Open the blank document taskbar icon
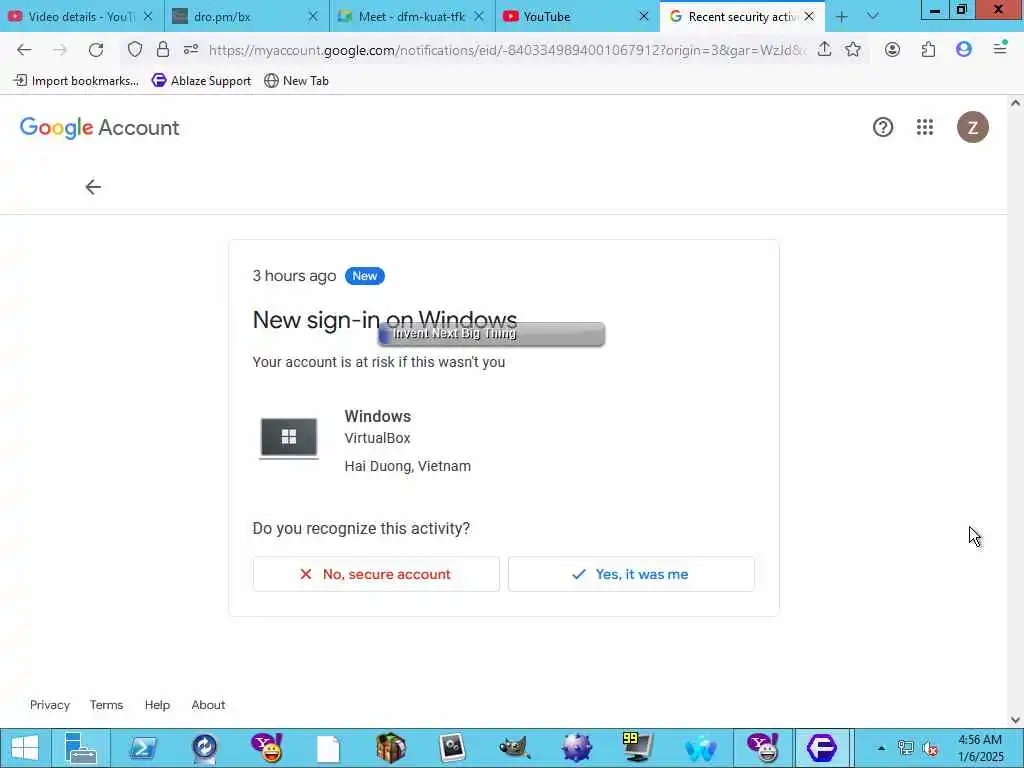The width and height of the screenshot is (1024, 768). coord(328,748)
